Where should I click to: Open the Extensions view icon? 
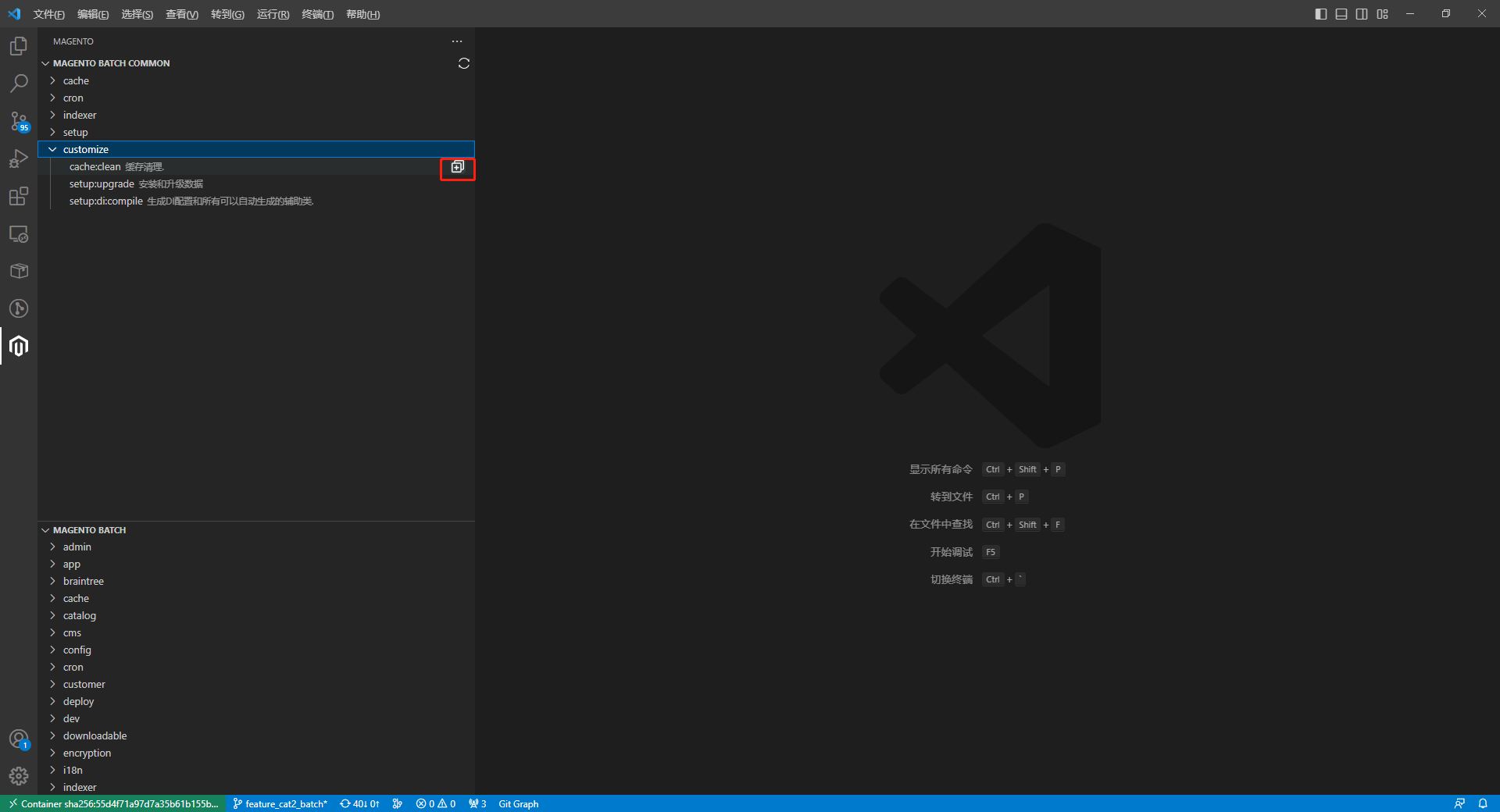[19, 196]
